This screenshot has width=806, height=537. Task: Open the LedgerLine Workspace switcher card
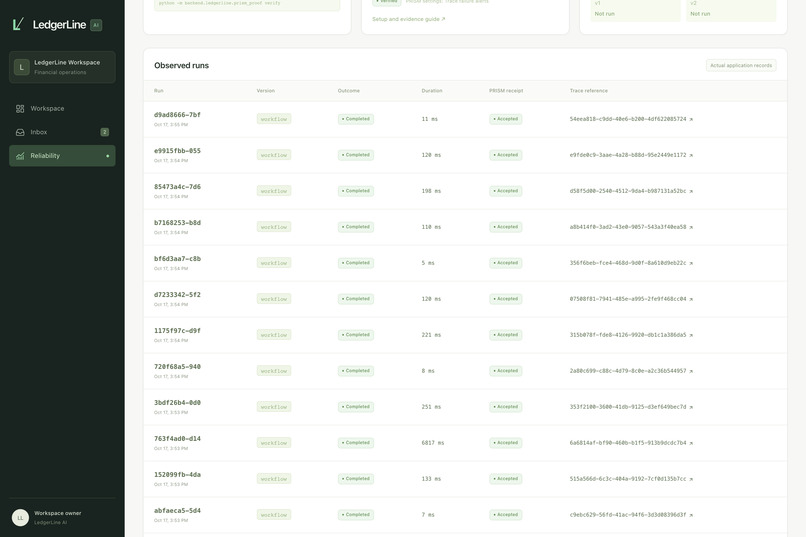tap(62, 67)
